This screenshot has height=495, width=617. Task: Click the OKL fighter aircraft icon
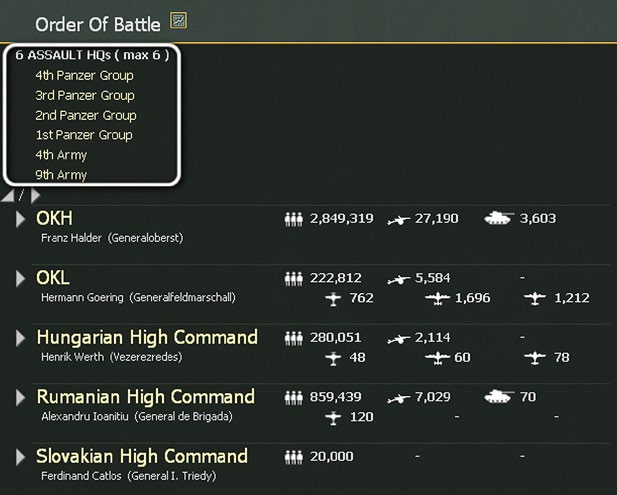333,298
